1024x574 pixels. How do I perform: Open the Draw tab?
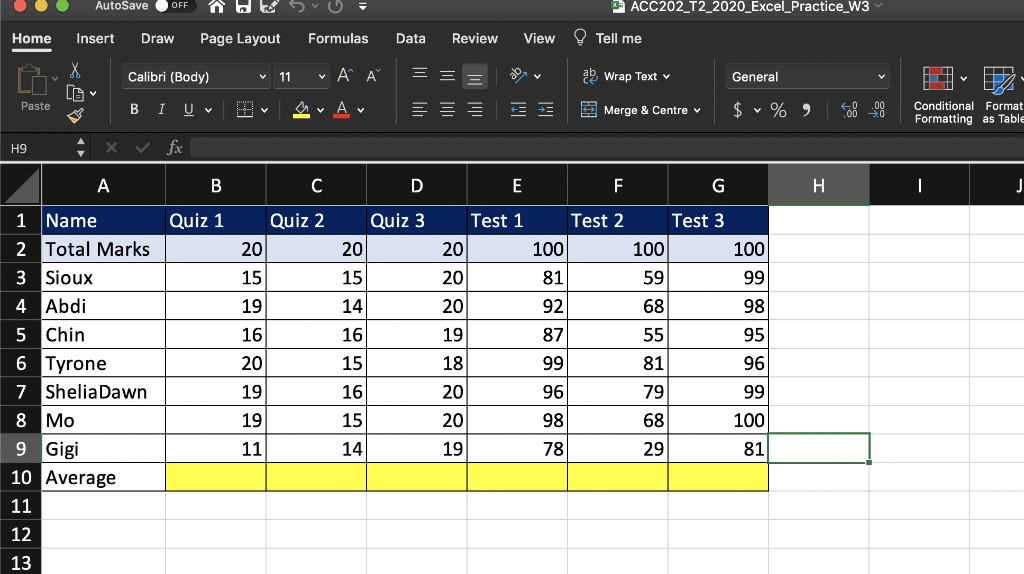(157, 39)
